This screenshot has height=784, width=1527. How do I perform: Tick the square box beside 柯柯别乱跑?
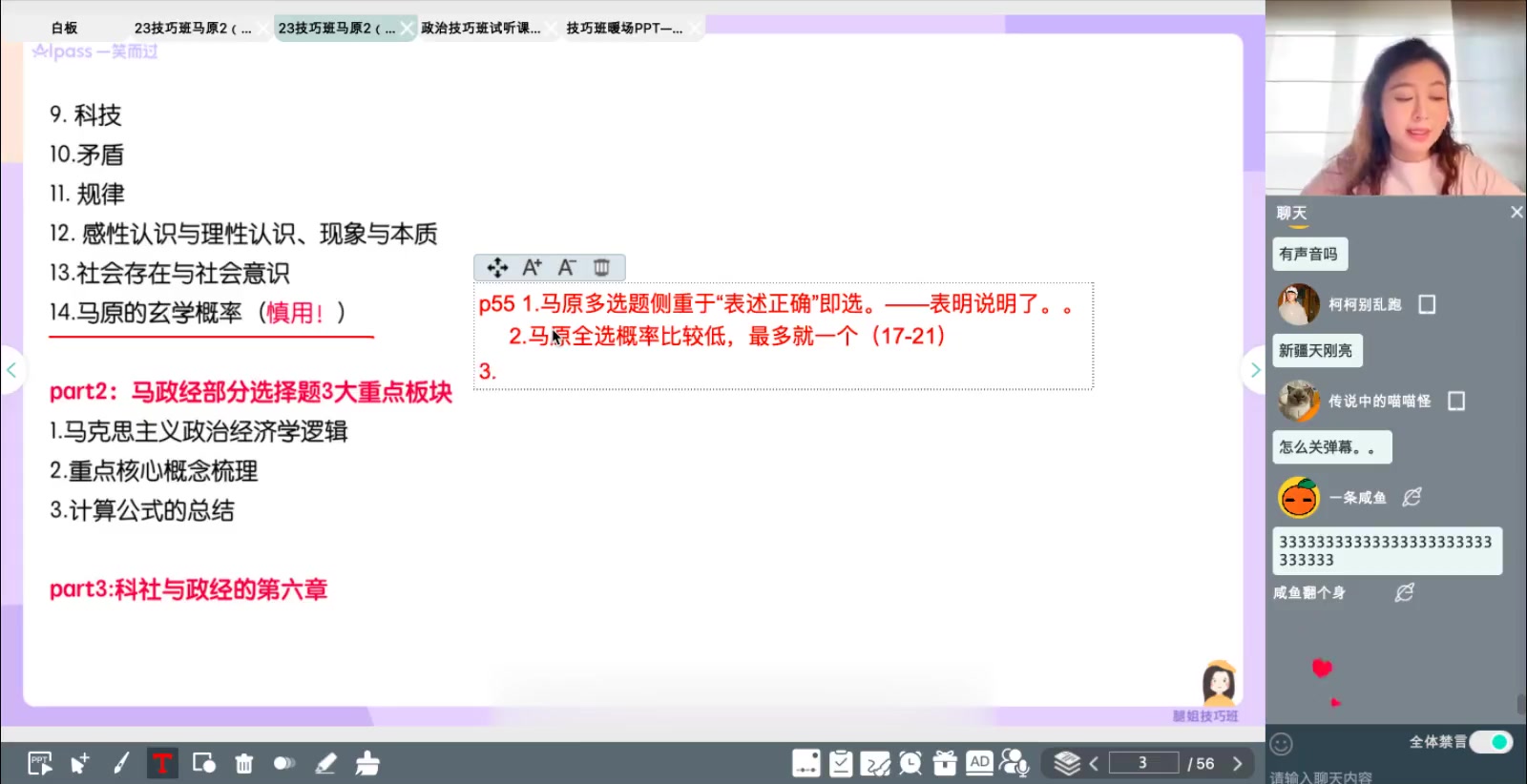(1427, 304)
